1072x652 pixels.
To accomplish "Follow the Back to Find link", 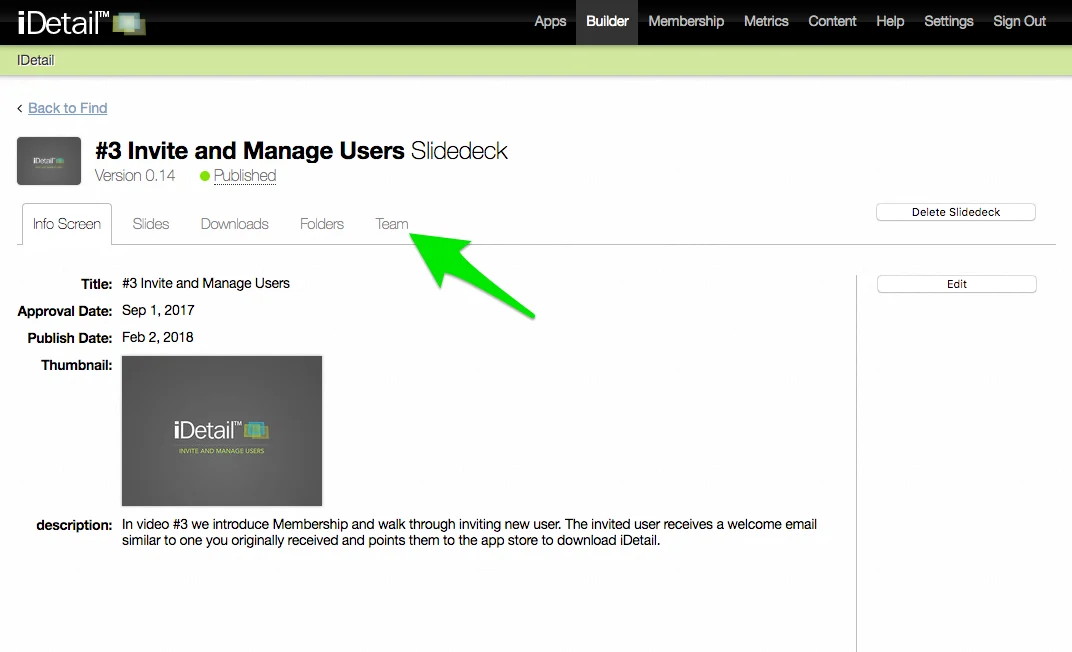I will click(x=68, y=108).
